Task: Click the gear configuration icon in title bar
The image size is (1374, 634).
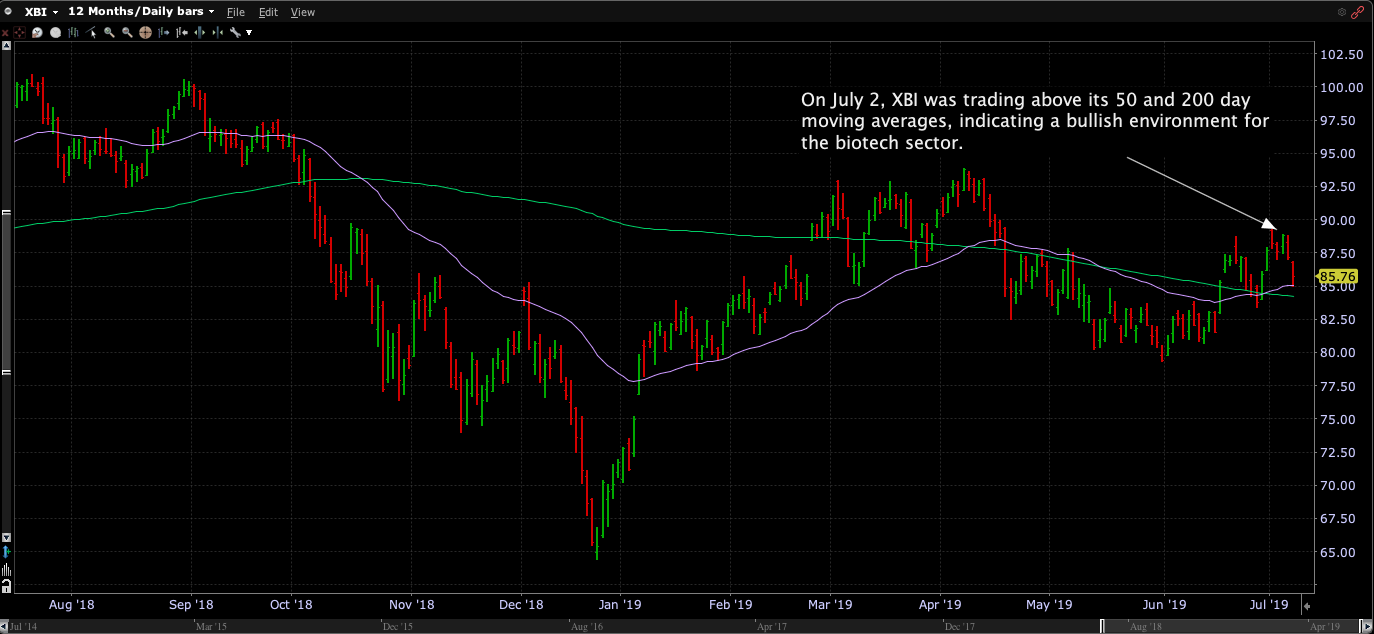Action: [x=1341, y=12]
